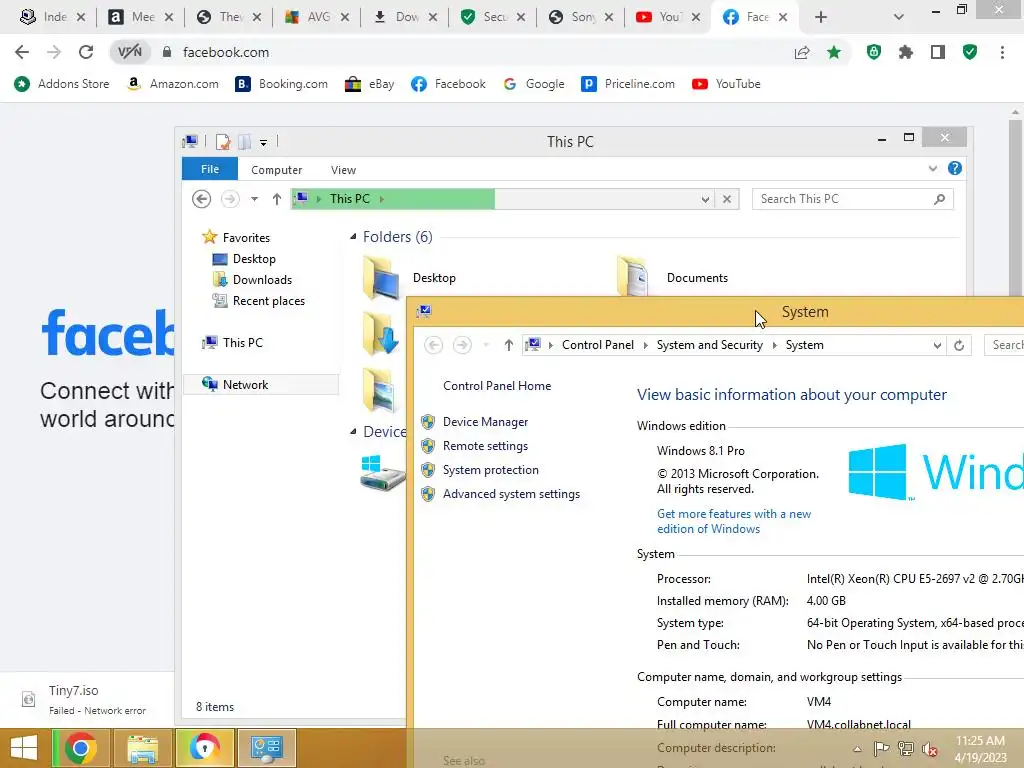Expand the System address bar dropdown
This screenshot has height=768, width=1024.
937,345
